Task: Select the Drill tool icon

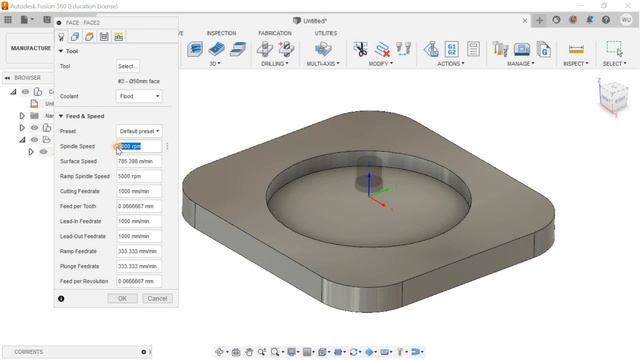Action: pos(264,49)
